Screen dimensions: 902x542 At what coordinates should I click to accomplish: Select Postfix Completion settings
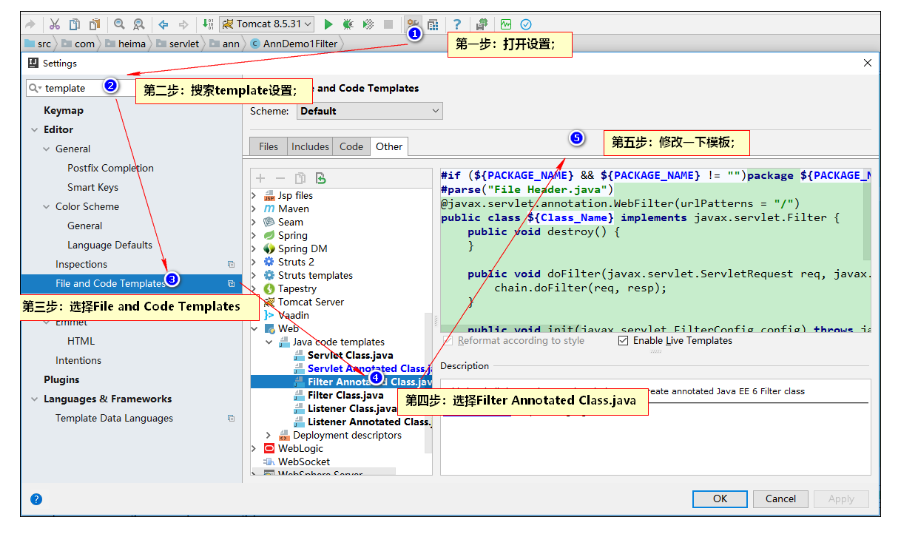110,168
